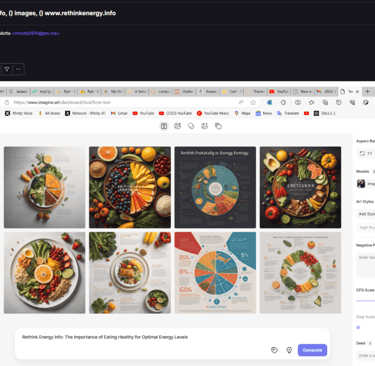Screen dimensions: 375x366
Task: Click the three-dots more icon in the mail window
Action: click(18, 69)
